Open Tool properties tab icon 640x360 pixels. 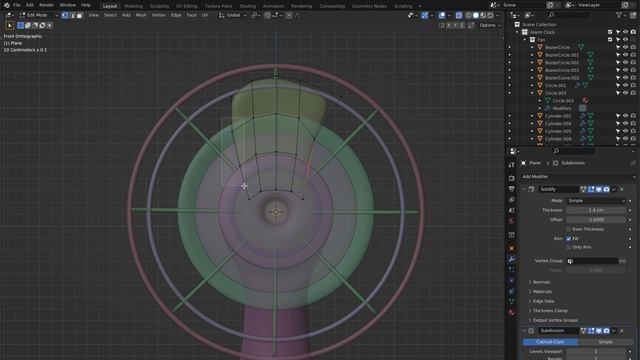(512, 165)
